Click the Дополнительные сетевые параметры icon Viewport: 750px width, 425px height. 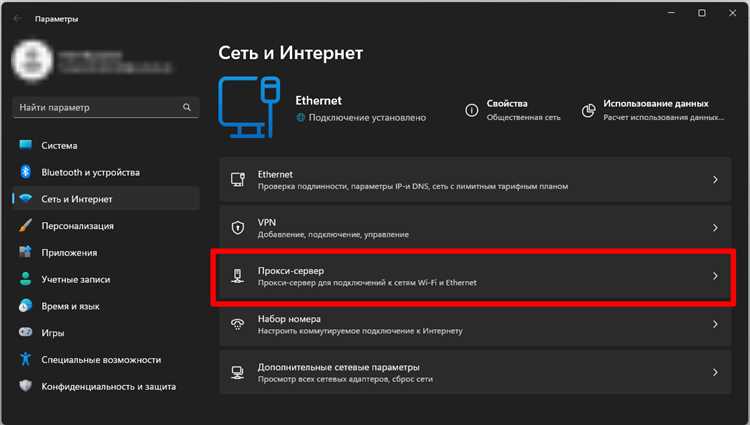[x=238, y=372]
